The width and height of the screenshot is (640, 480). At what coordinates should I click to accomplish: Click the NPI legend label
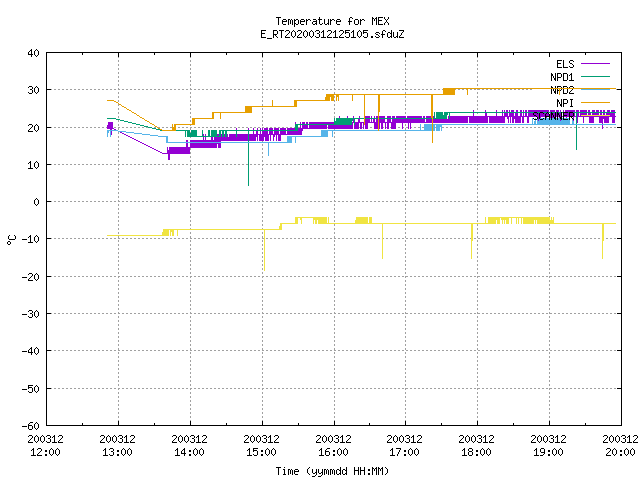point(565,103)
